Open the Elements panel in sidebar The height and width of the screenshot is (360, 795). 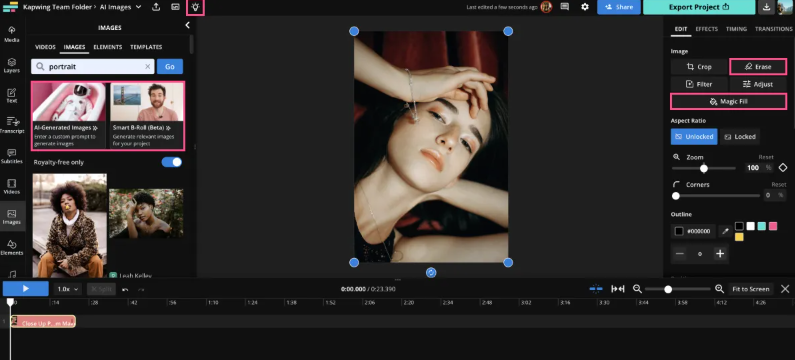pos(12,247)
